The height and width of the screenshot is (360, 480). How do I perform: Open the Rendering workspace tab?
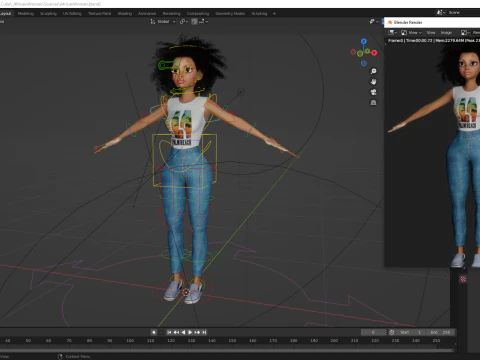(172, 14)
